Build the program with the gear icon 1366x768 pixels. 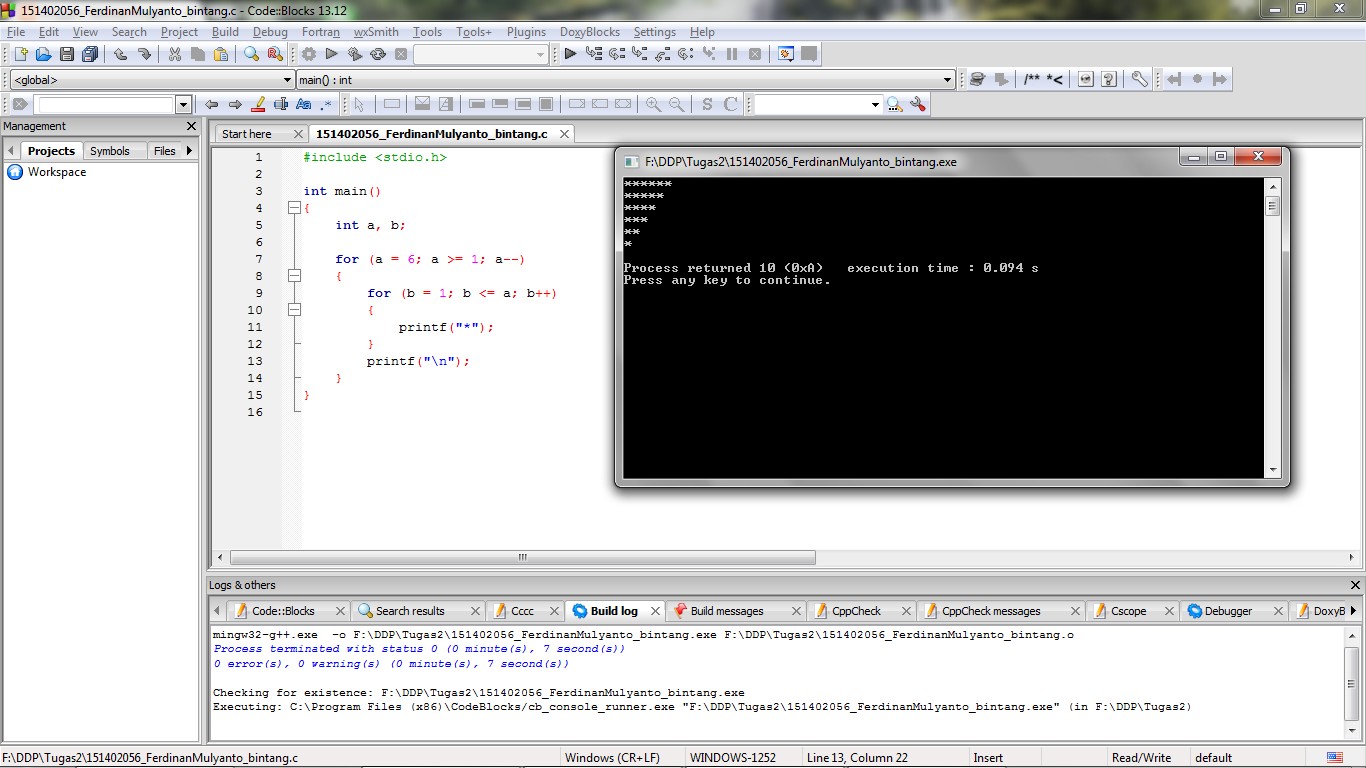(x=309, y=54)
